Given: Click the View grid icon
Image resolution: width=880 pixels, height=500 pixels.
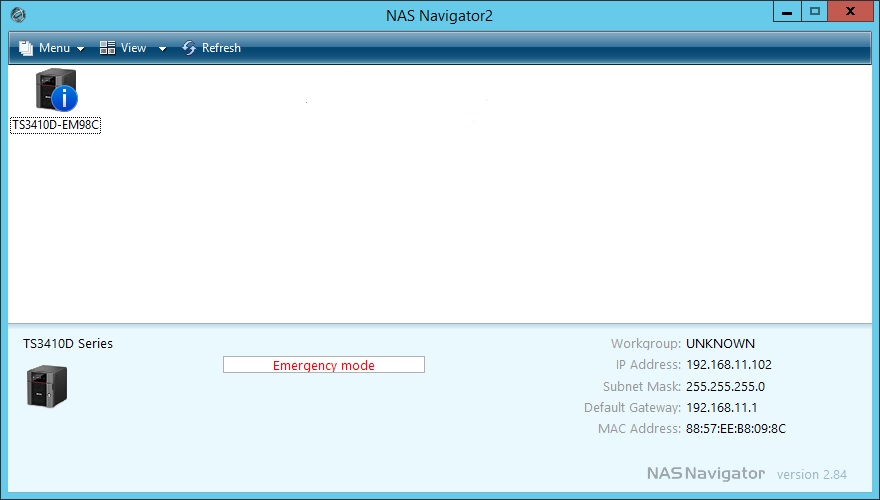Looking at the screenshot, I should coord(107,48).
